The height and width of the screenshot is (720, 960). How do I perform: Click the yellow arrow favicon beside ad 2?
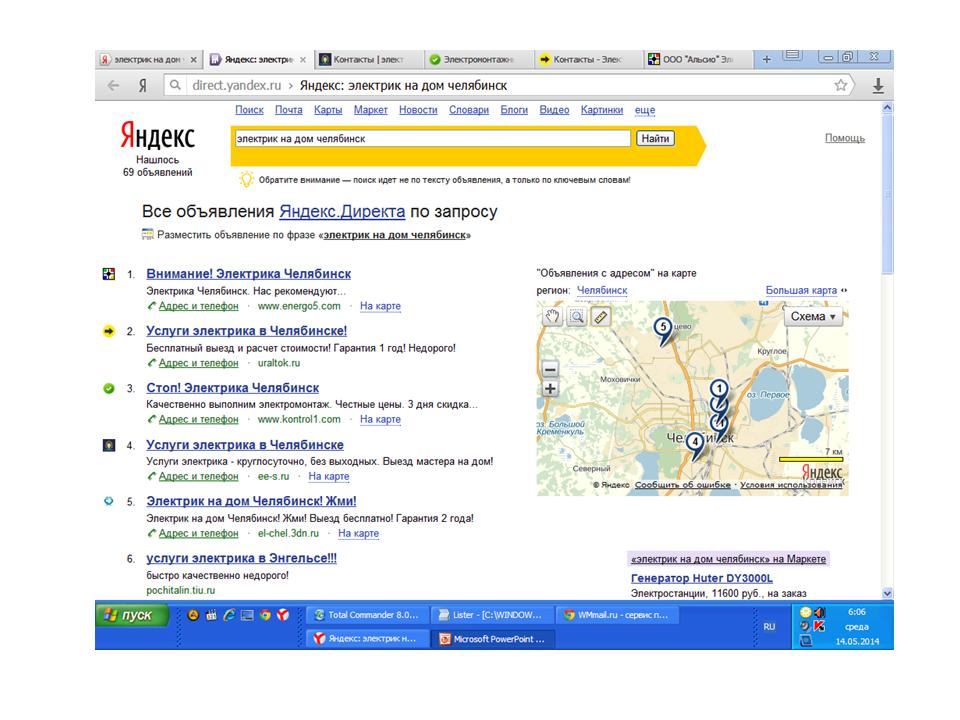click(108, 331)
